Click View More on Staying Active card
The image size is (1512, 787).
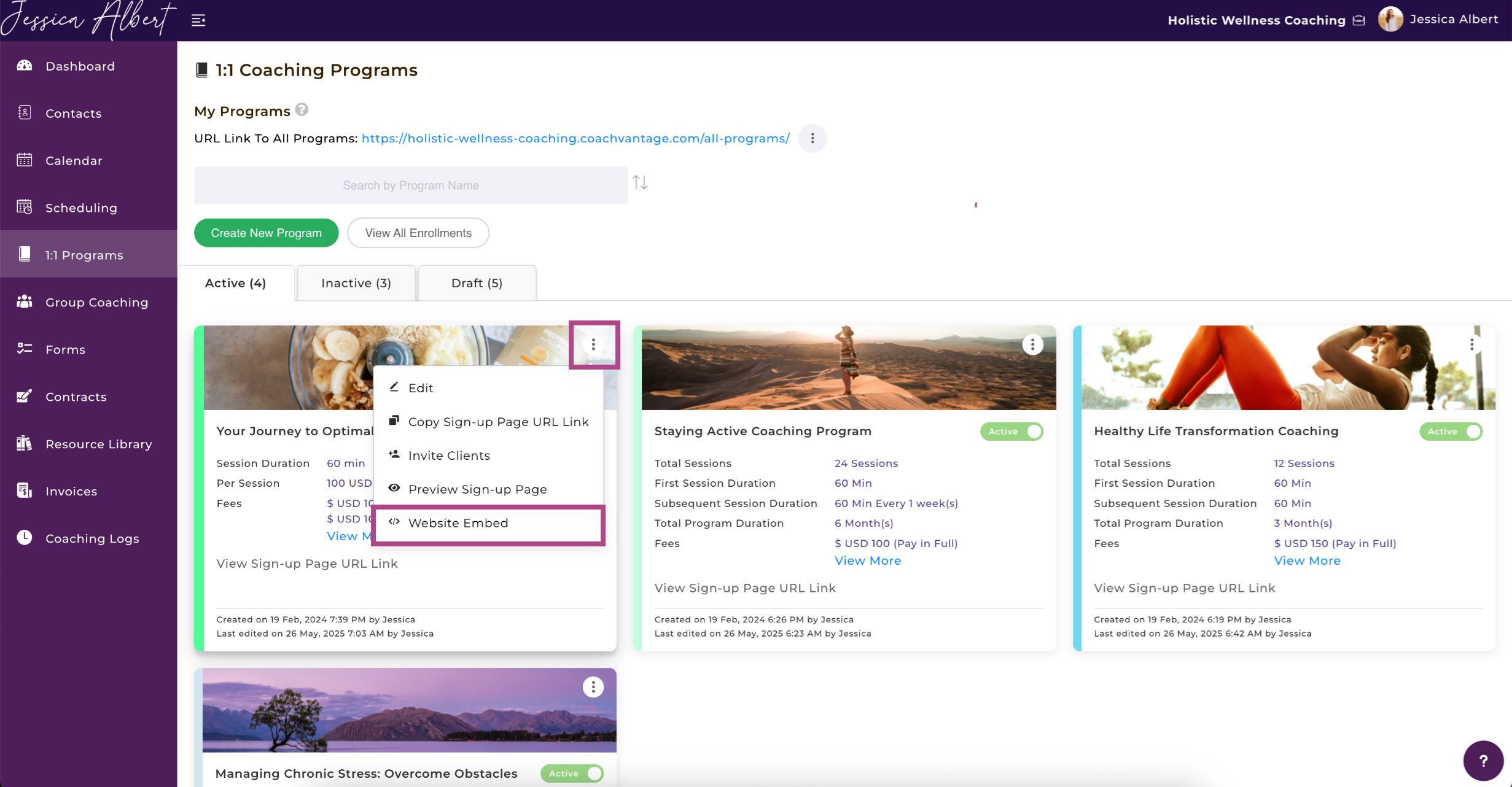(868, 560)
